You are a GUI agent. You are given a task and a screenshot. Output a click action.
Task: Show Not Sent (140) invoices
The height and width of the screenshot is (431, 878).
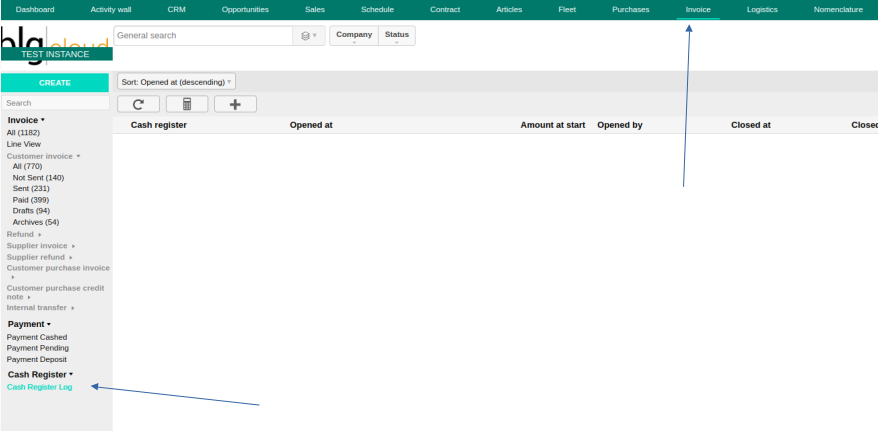click(x=39, y=177)
